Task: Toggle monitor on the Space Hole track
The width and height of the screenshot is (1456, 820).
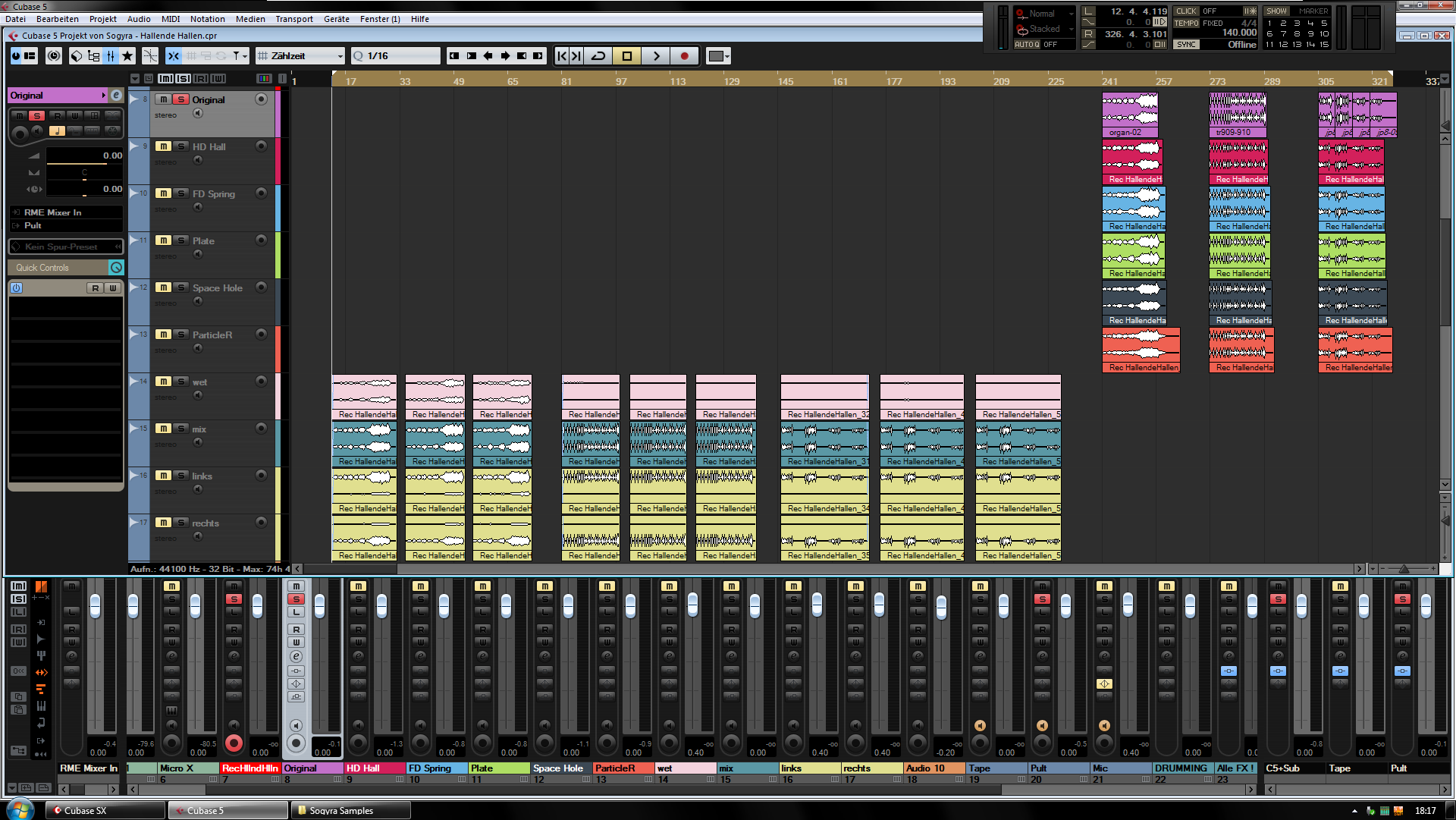Action: (198, 301)
